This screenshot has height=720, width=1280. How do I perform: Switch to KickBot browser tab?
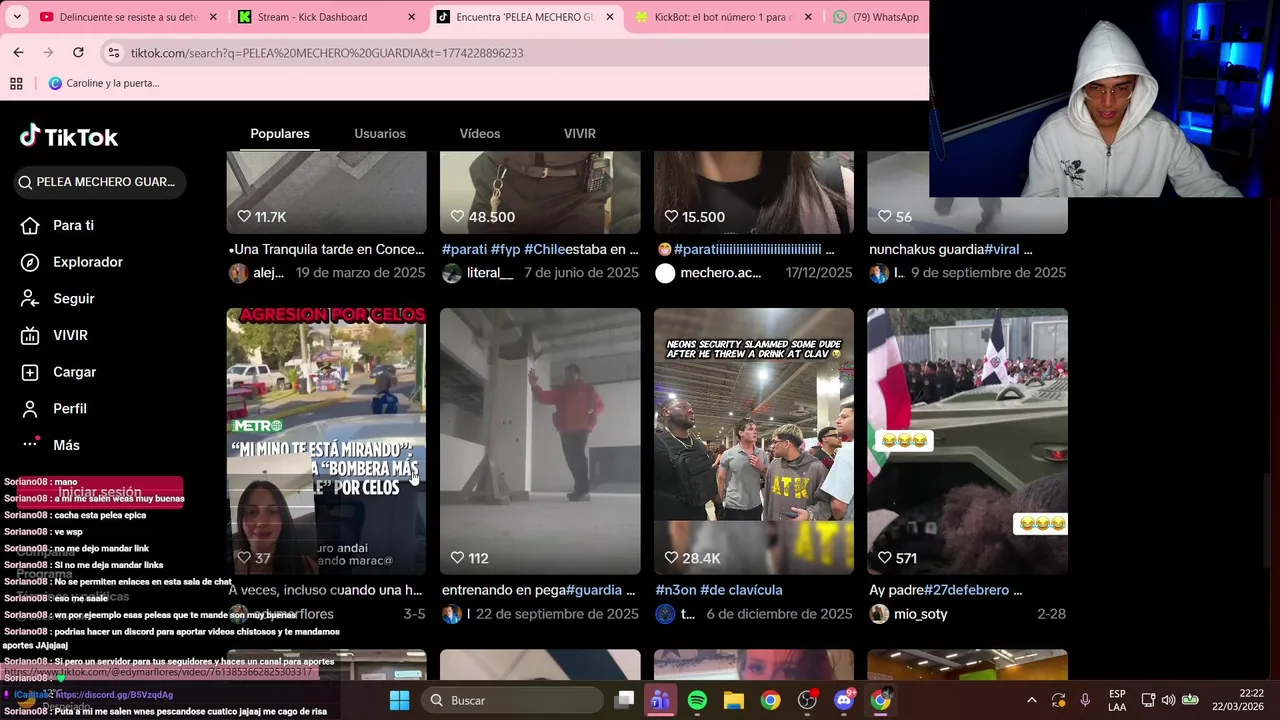[722, 17]
